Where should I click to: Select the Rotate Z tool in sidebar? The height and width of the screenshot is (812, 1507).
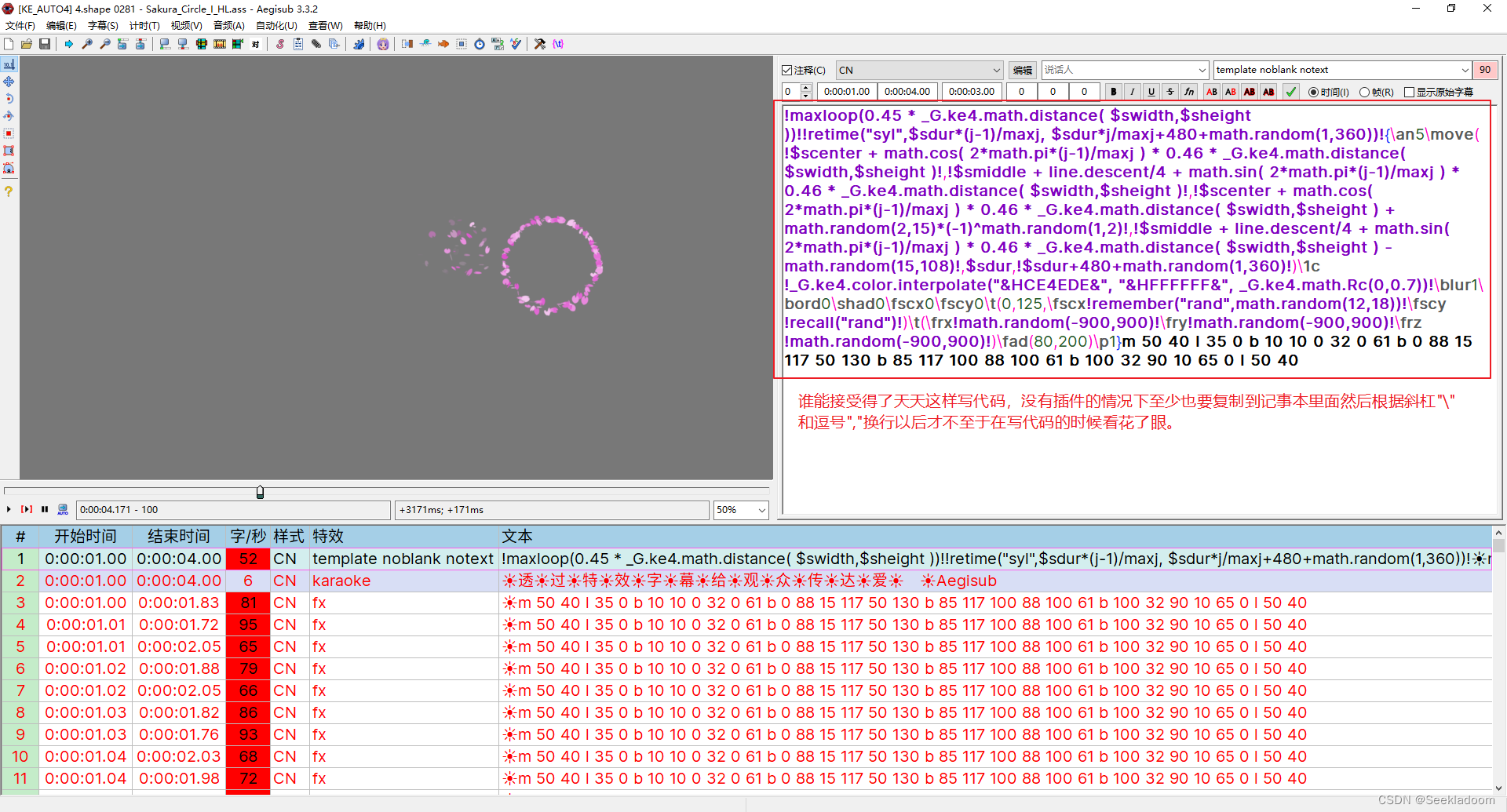pos(9,99)
